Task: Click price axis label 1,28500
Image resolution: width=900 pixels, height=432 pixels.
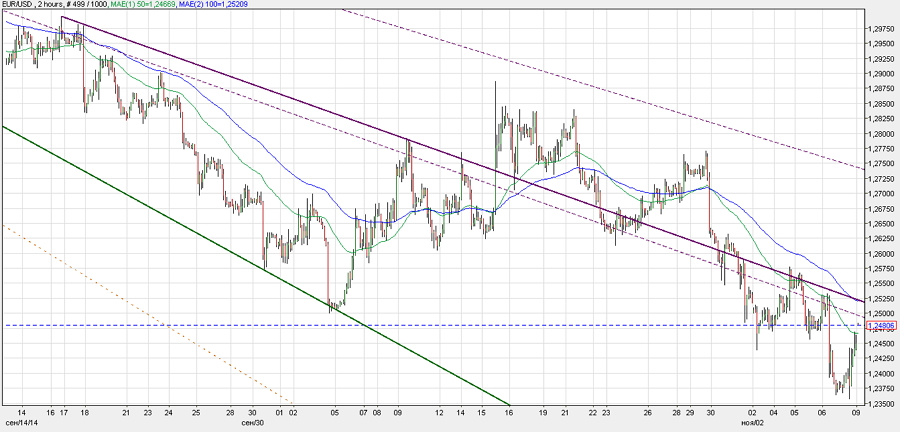Action: pos(883,104)
